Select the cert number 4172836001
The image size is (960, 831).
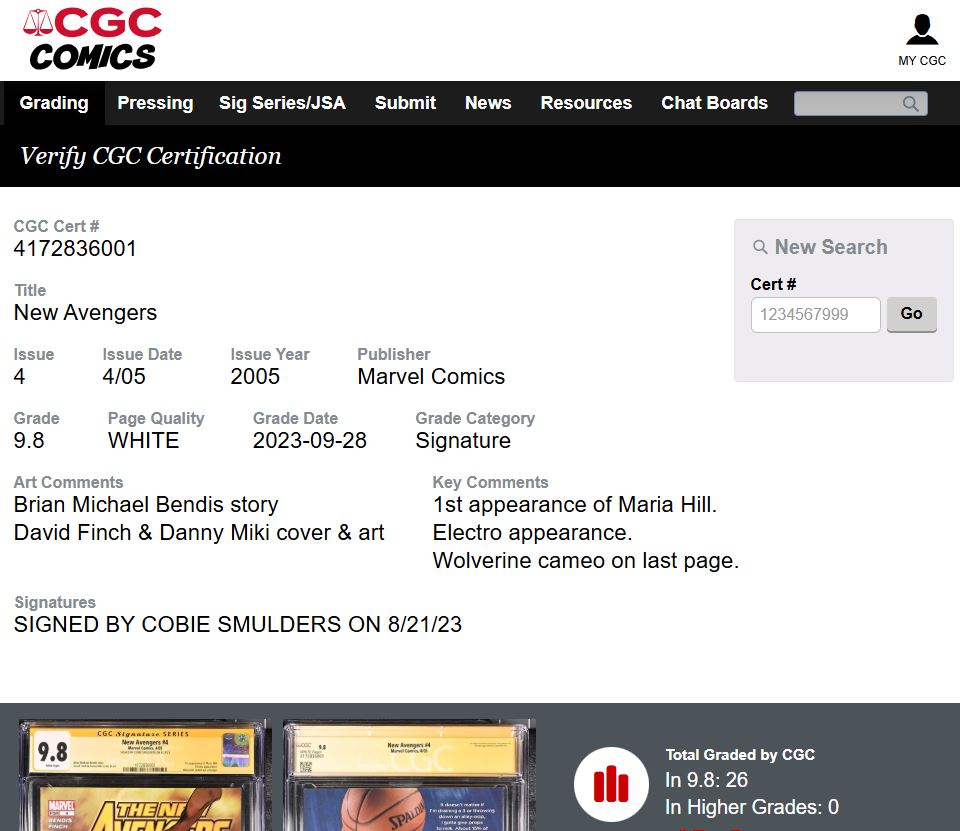[75, 249]
